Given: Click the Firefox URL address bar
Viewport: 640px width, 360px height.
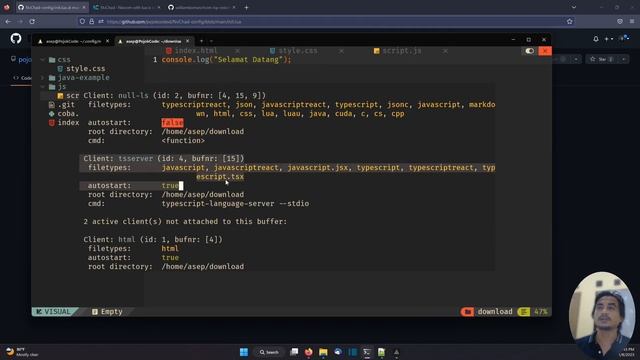Looking at the screenshot, I should coord(327,21).
